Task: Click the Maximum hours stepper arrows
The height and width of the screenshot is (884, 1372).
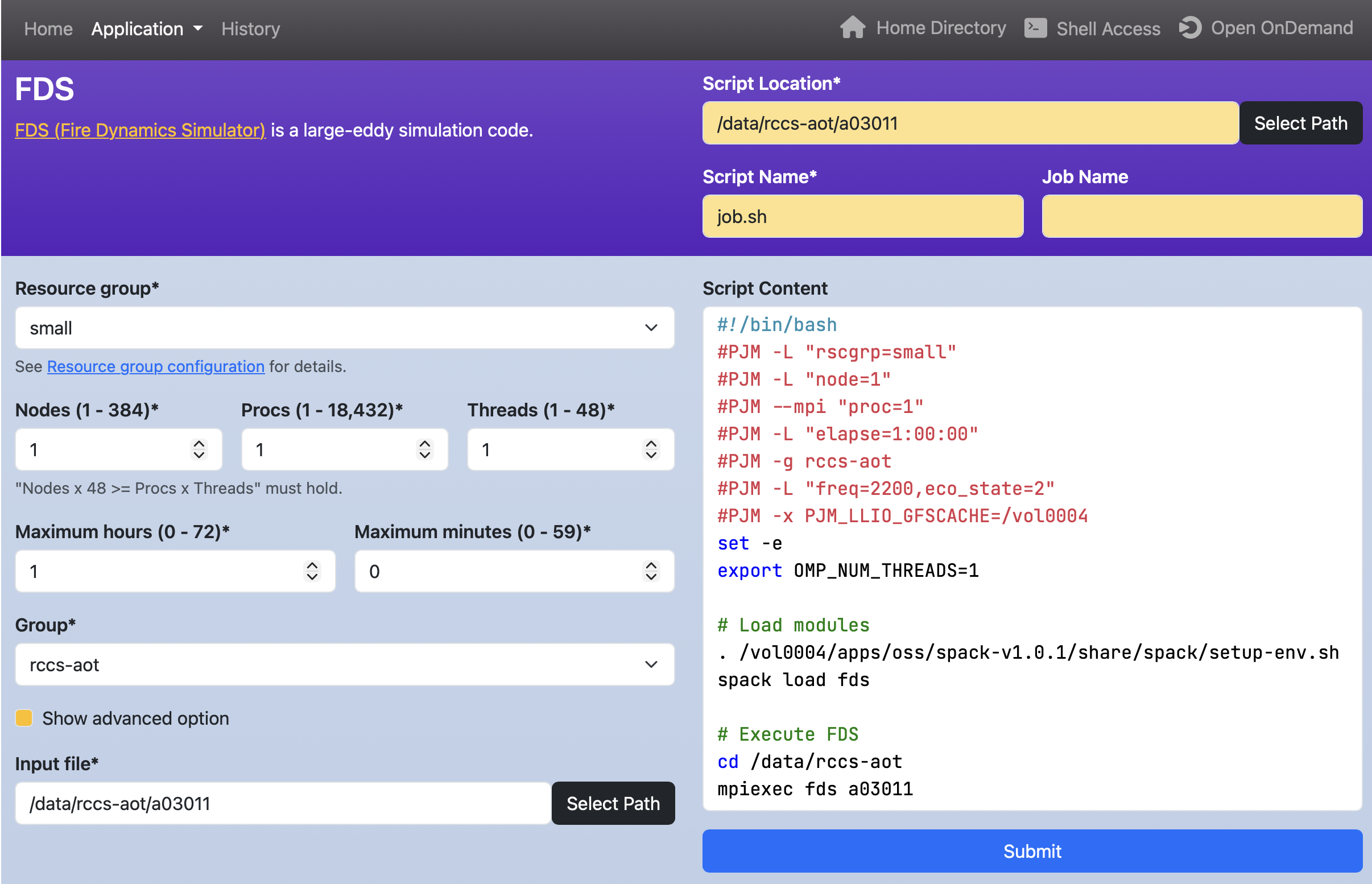Action: coord(312,571)
